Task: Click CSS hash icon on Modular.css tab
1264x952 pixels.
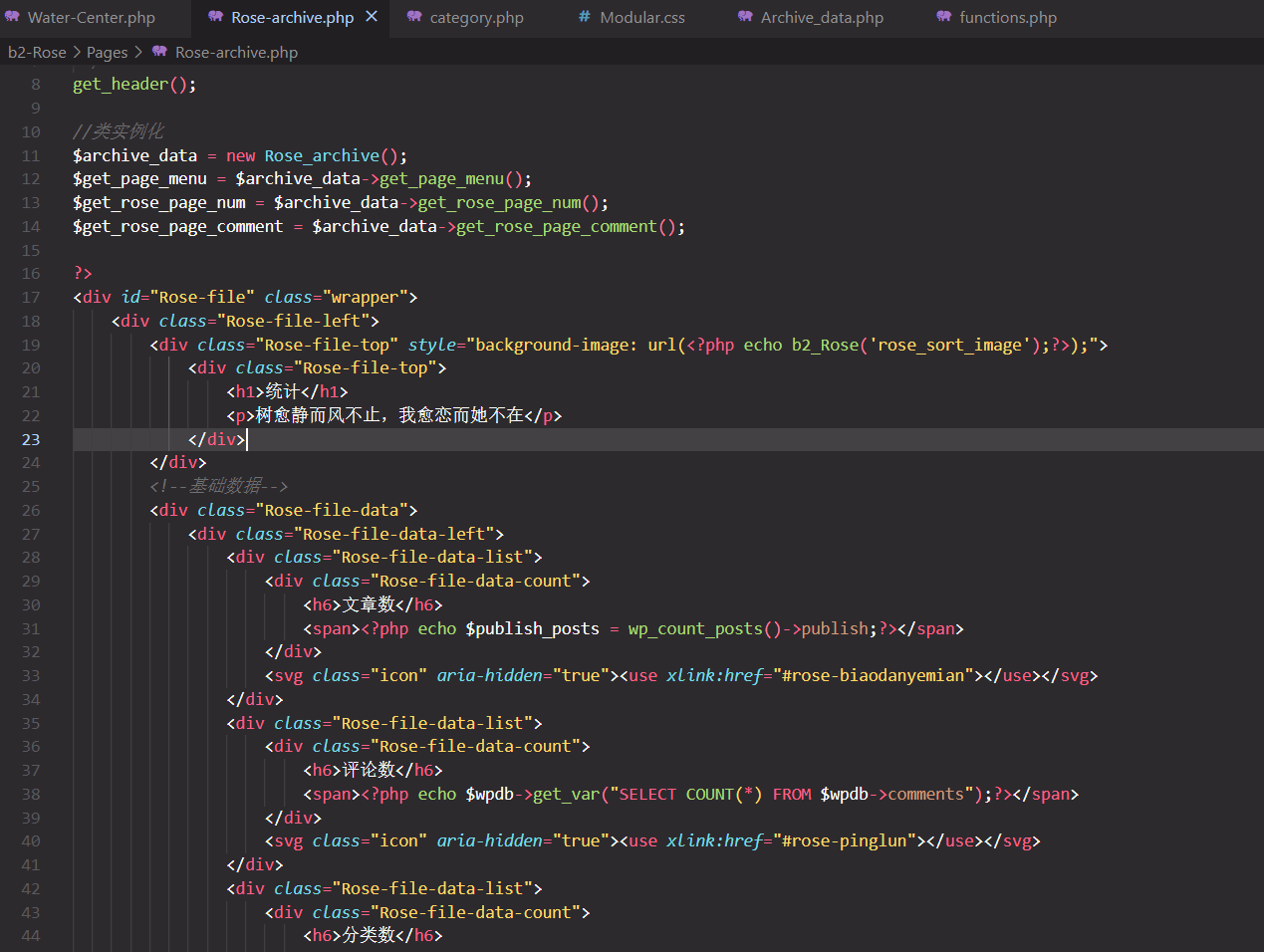Action: click(x=585, y=17)
